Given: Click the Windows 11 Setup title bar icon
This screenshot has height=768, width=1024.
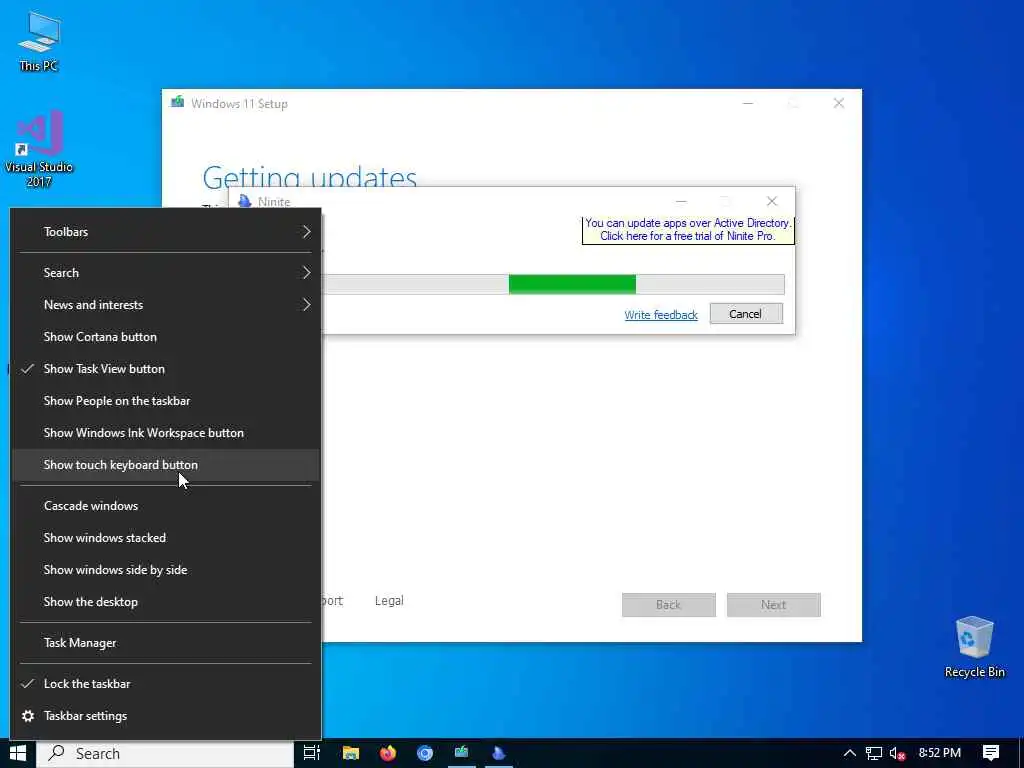Looking at the screenshot, I should pos(177,102).
